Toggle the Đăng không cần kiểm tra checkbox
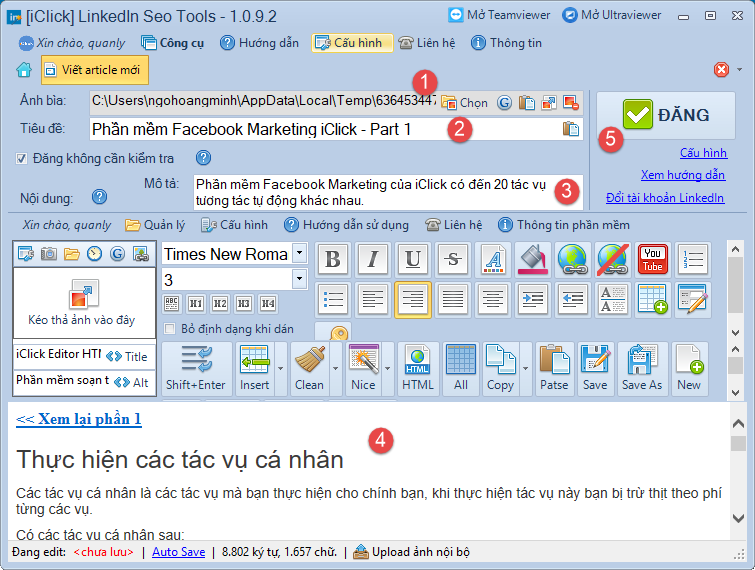The width and height of the screenshot is (755, 570). [x=21, y=158]
